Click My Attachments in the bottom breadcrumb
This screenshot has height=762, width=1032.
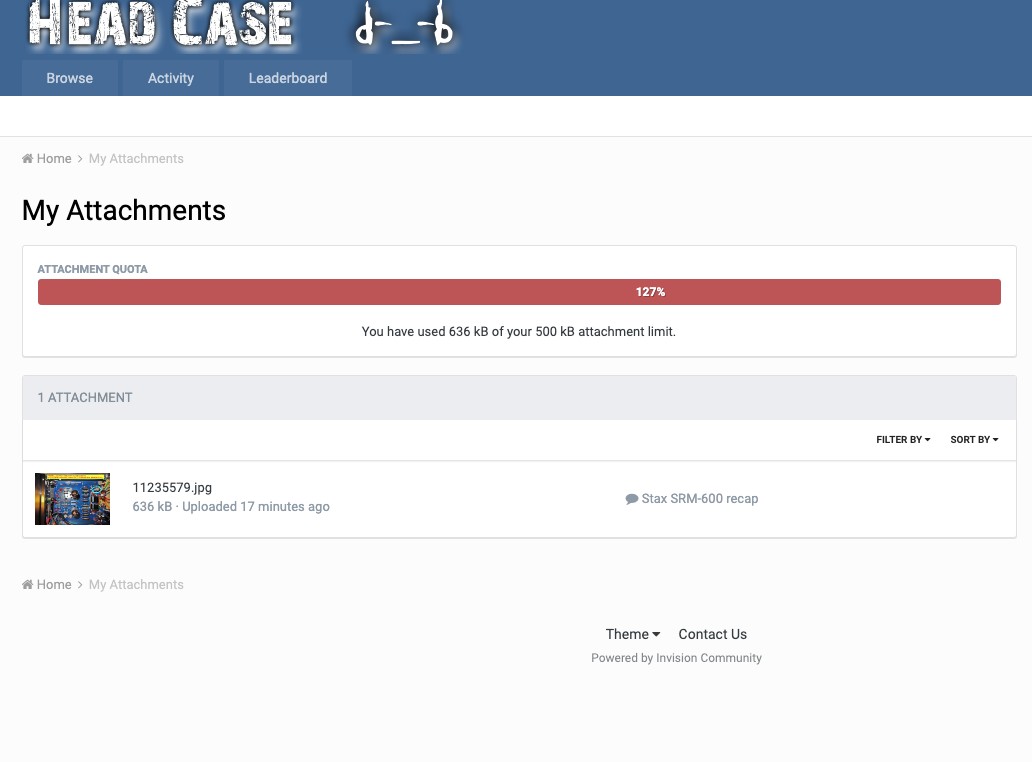pos(136,585)
